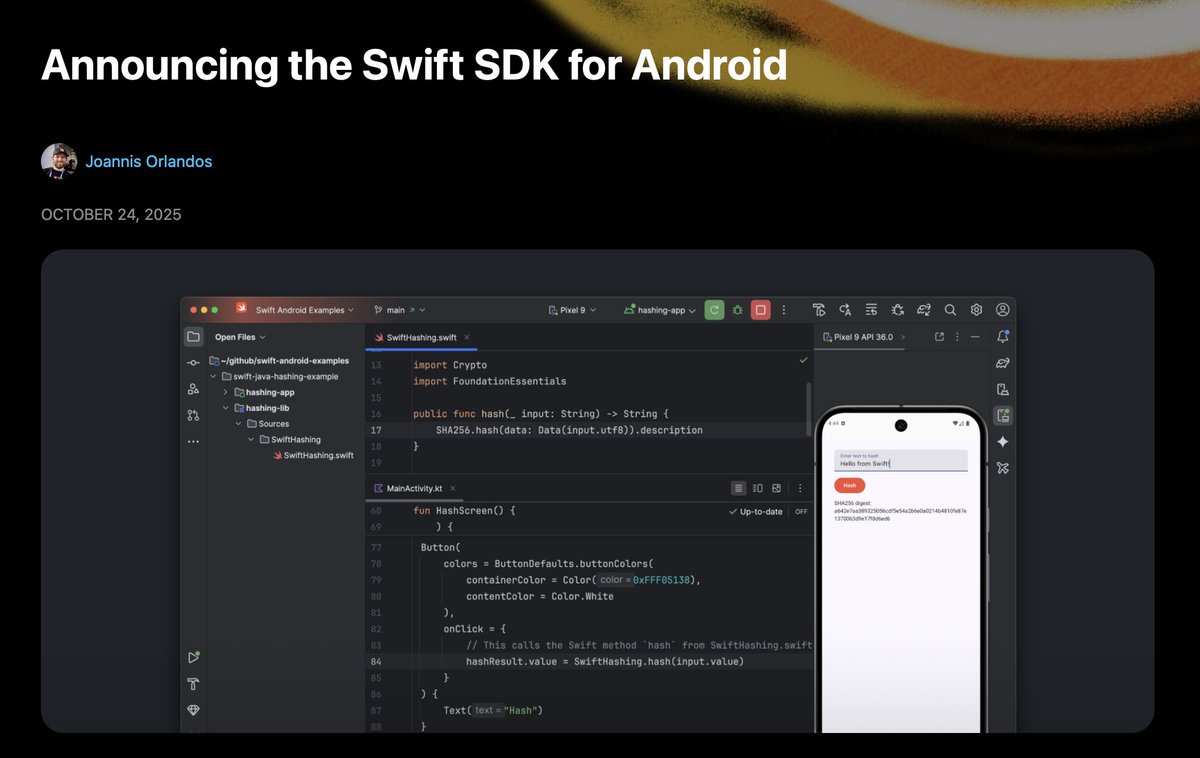
Task: Switch editor to Design-only view
Action: 776,488
